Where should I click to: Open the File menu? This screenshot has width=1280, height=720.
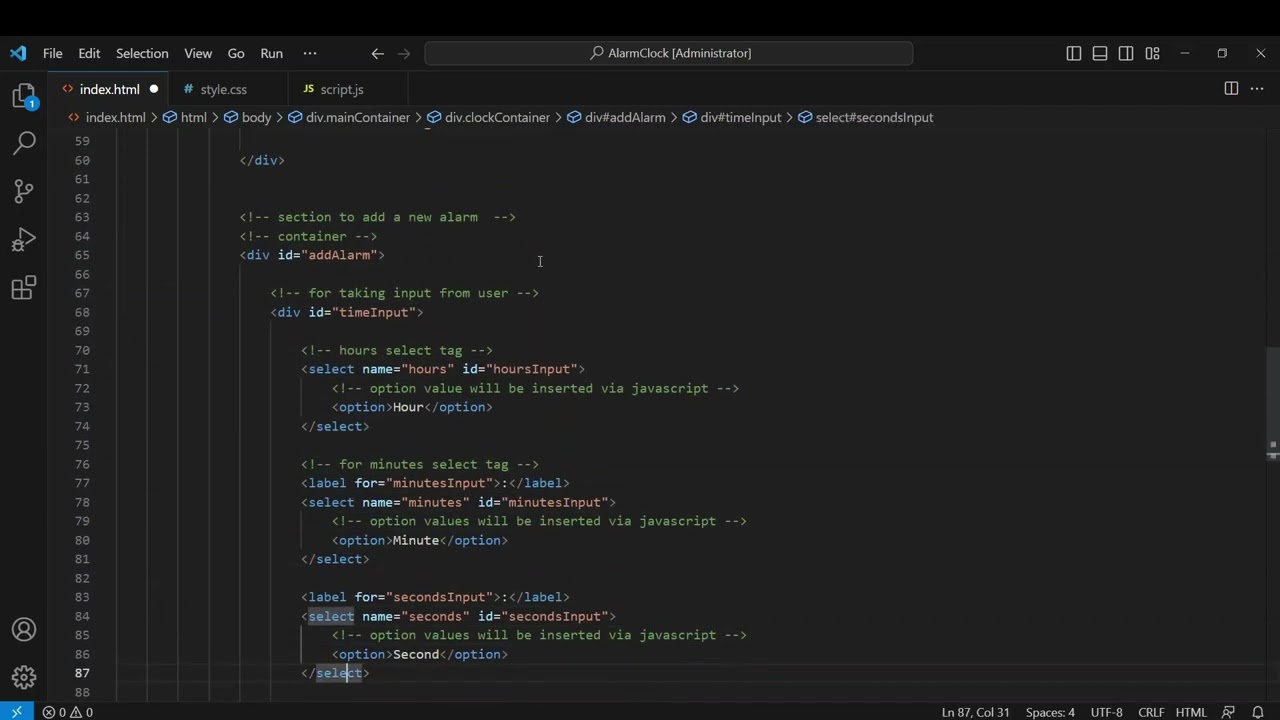click(52, 53)
